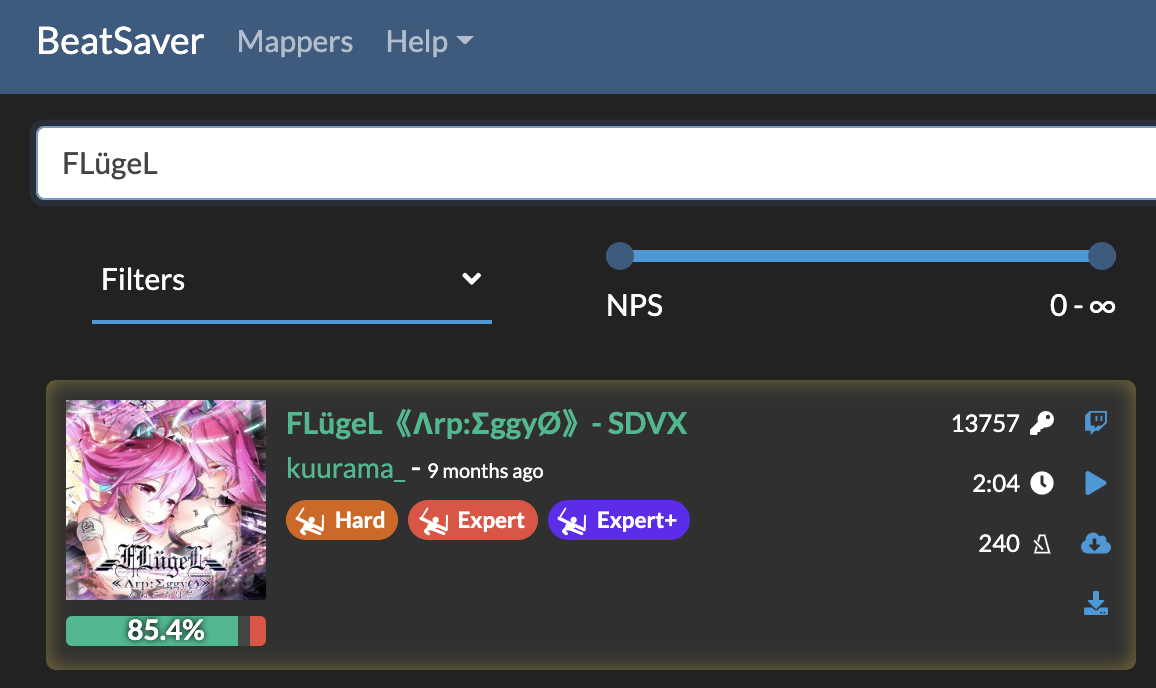Screen dimensions: 1156x688
Task: Open the Mappers page
Action: point(294,41)
